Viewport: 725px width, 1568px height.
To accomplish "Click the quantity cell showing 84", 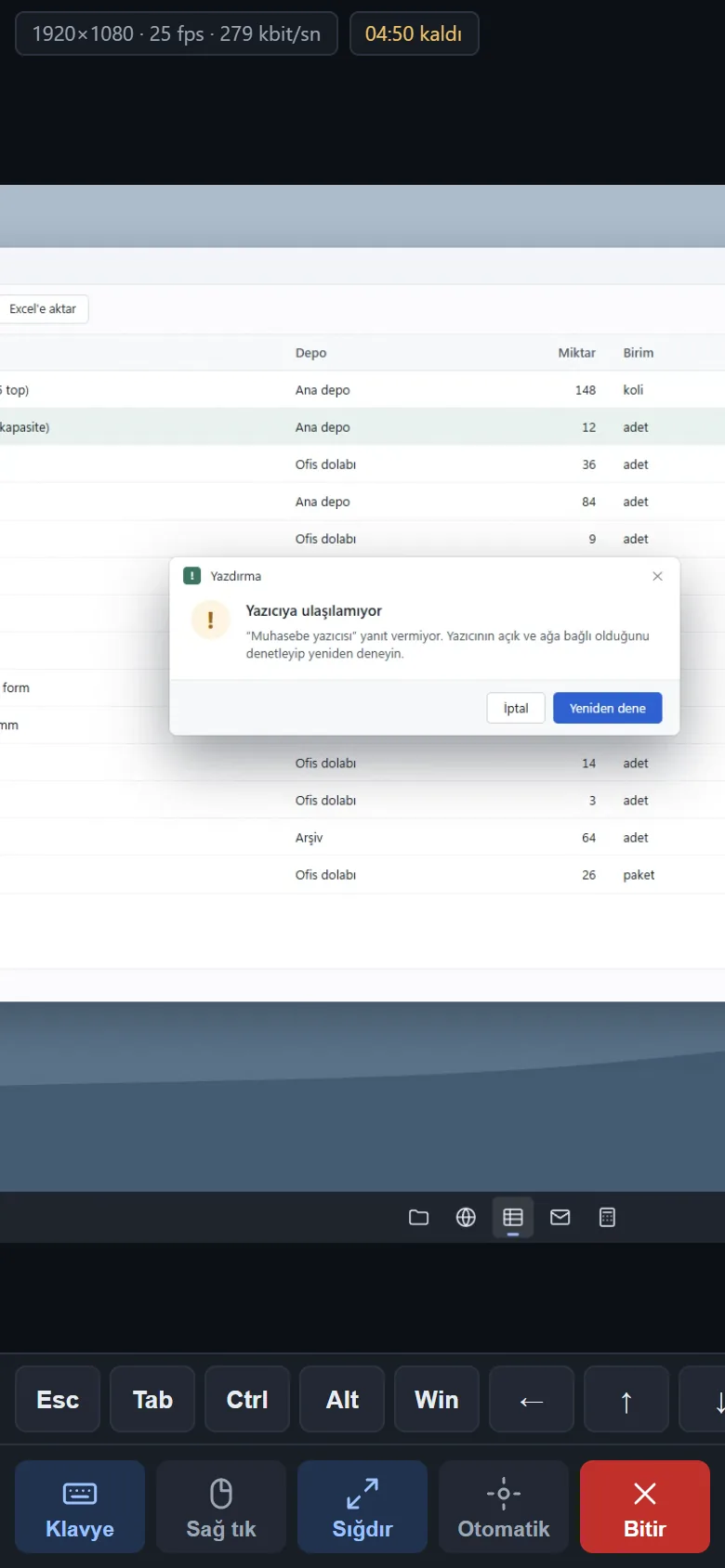I will click(x=588, y=502).
